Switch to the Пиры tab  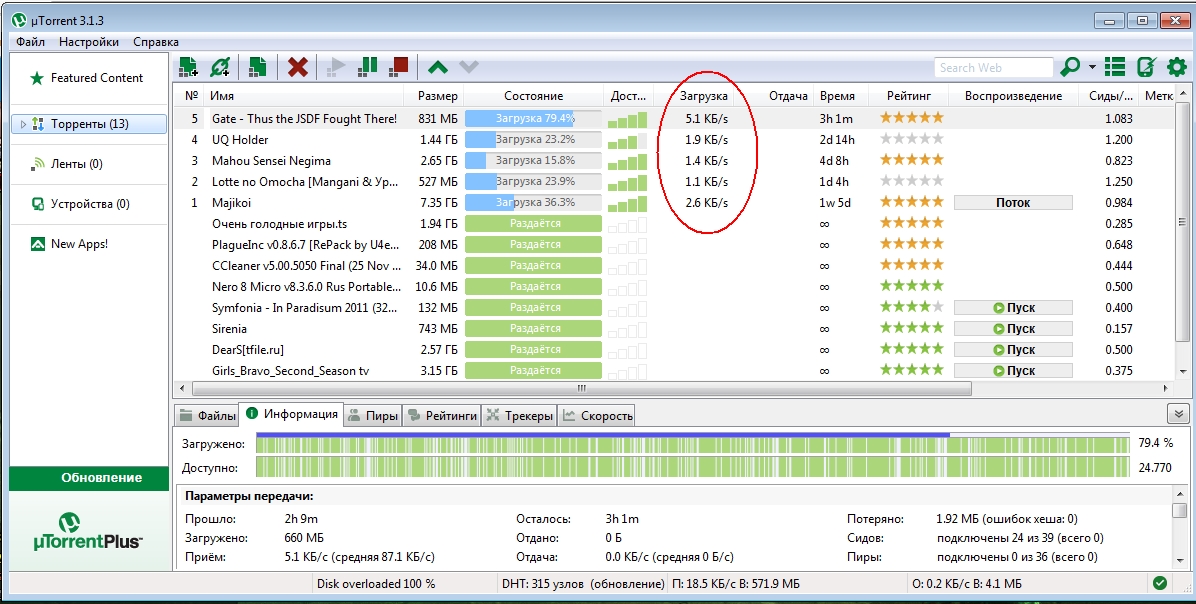point(373,416)
